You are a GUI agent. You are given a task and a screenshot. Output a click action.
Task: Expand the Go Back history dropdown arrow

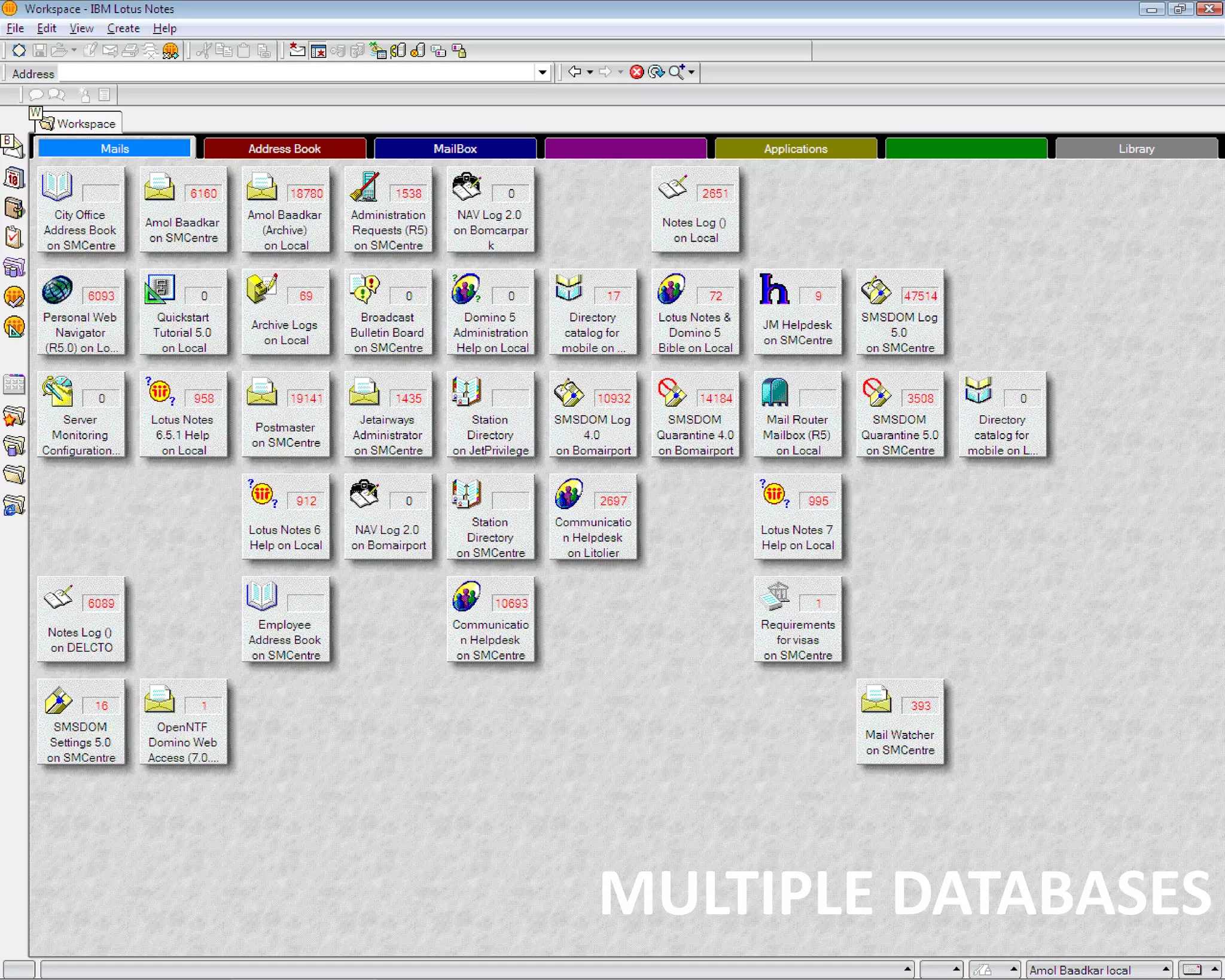point(590,72)
